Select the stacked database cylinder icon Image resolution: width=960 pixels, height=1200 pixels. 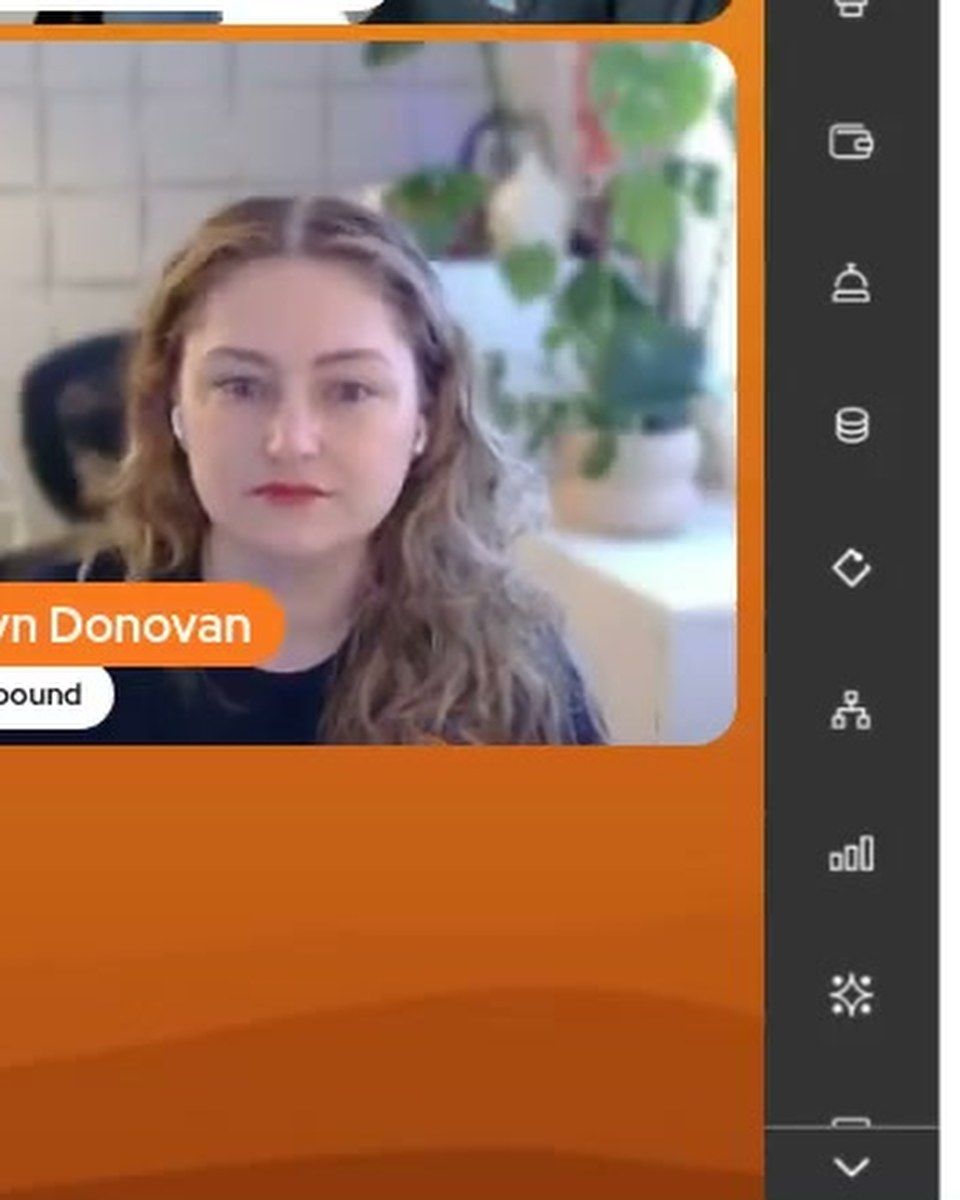(x=851, y=426)
